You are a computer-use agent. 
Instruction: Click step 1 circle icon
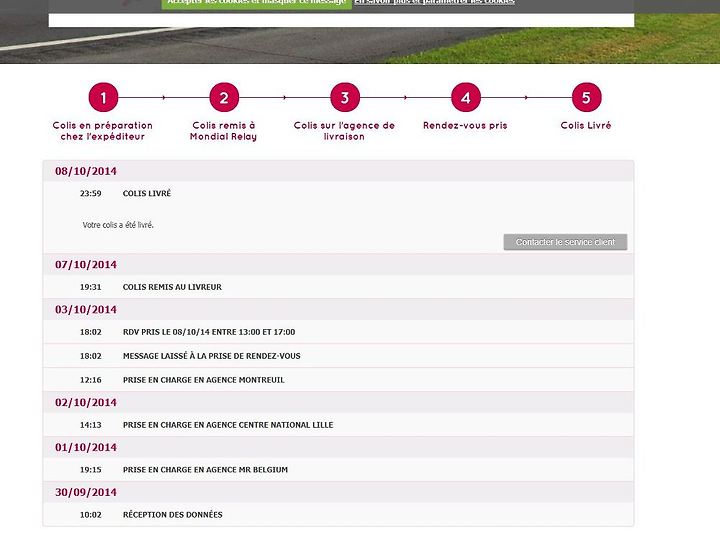(103, 97)
